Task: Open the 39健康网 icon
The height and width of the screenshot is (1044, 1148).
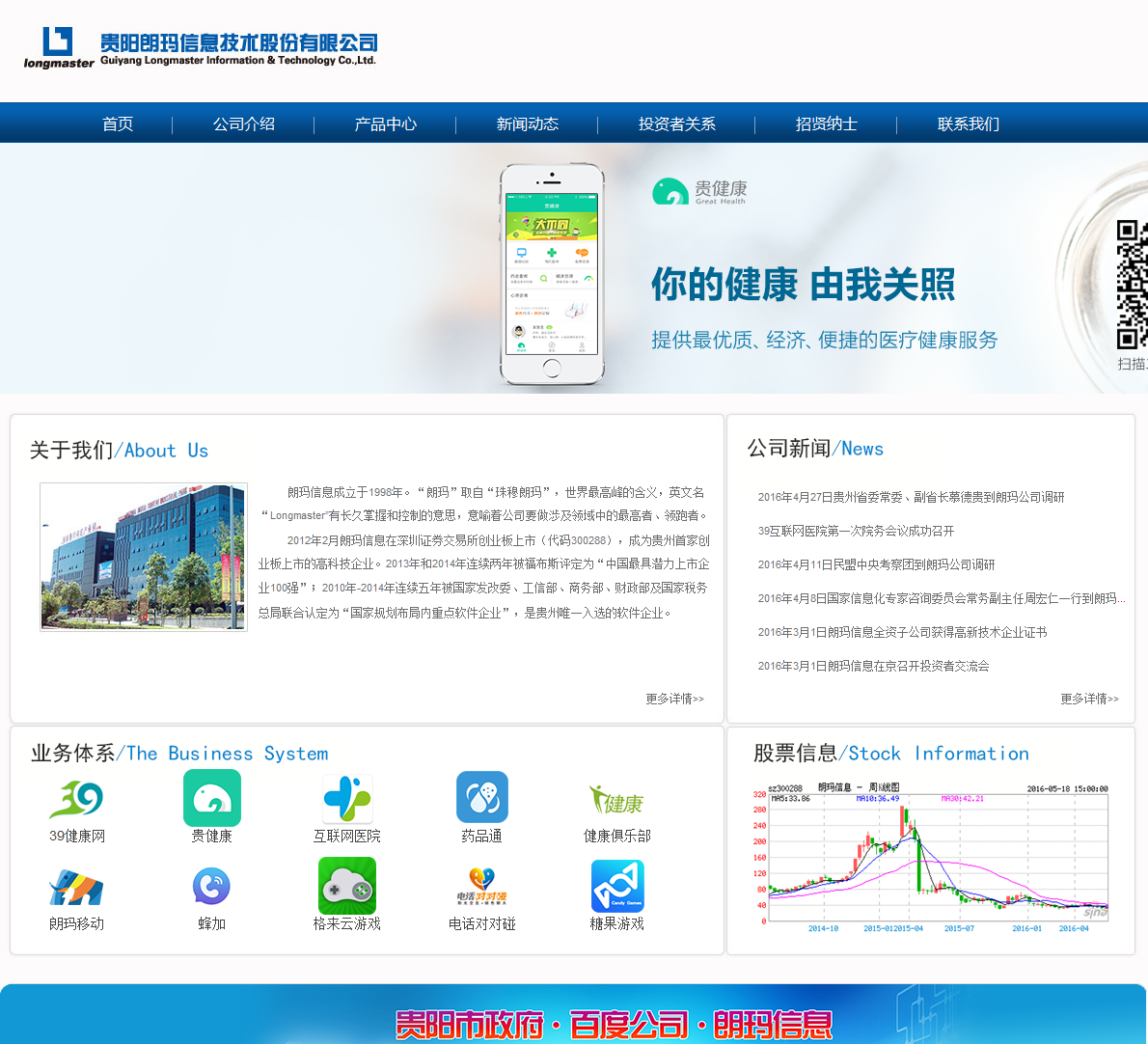Action: click(x=76, y=800)
